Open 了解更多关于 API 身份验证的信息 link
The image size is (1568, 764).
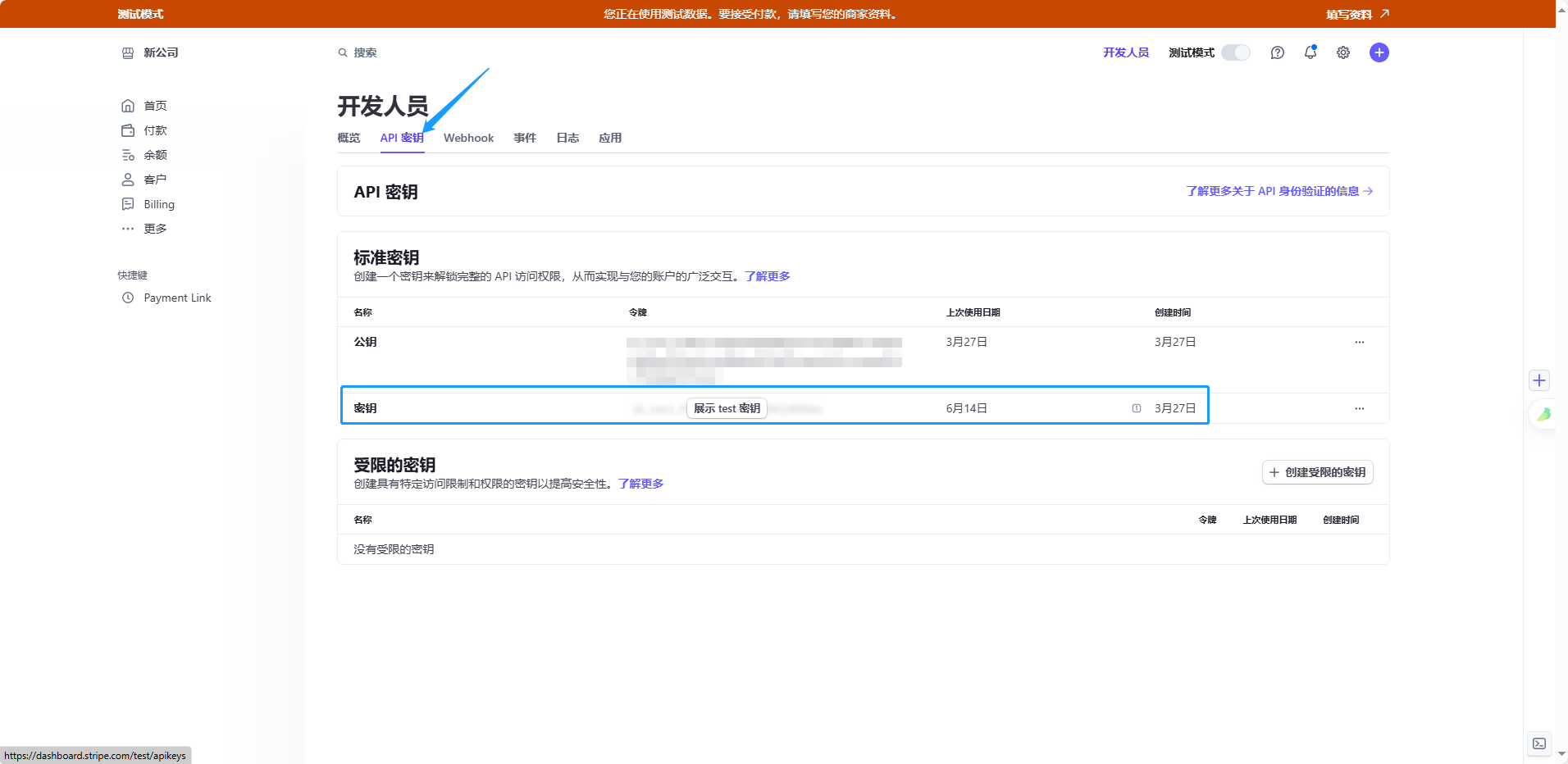pyautogui.click(x=1279, y=191)
